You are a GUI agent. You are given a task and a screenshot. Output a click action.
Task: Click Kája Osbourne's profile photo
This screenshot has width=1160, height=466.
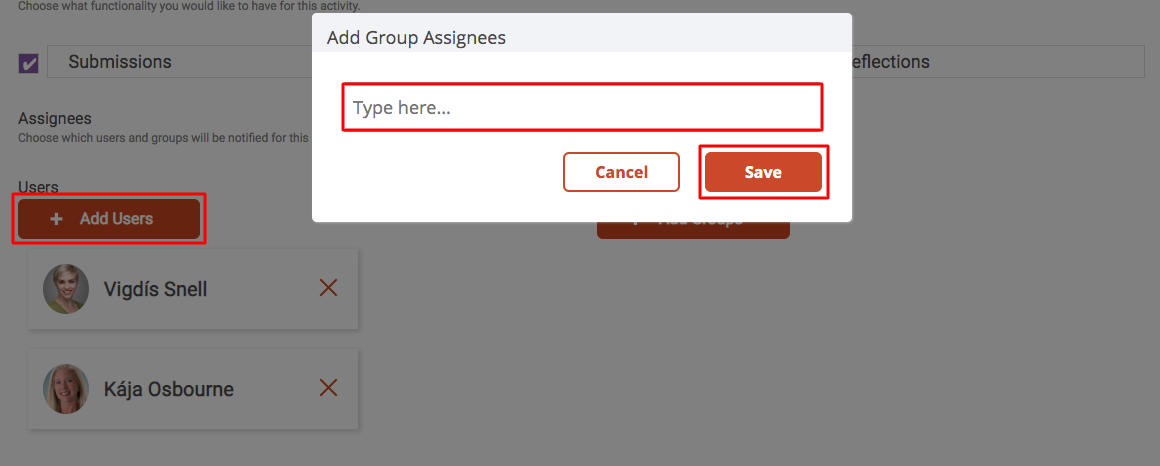[x=66, y=388]
